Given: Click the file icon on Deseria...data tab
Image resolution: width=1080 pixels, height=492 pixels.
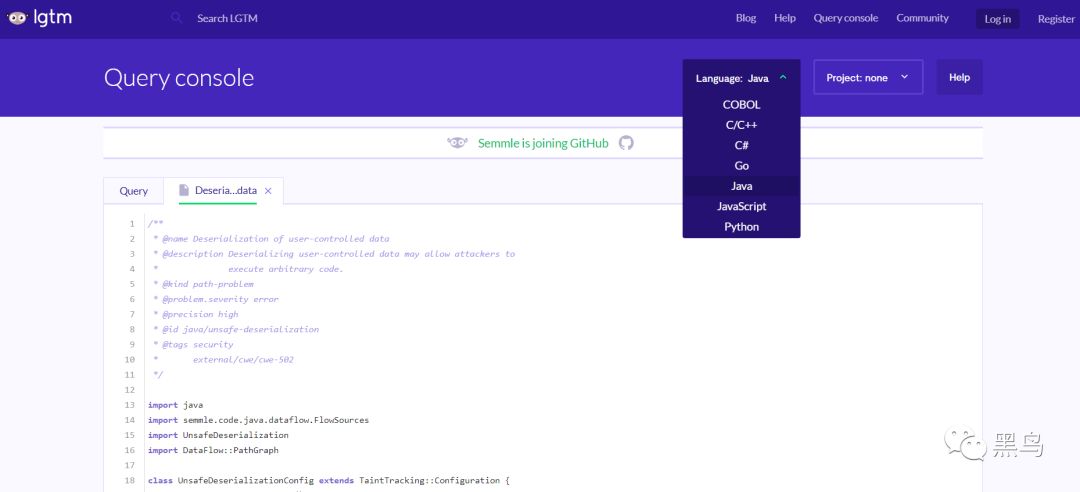Looking at the screenshot, I should [x=184, y=190].
